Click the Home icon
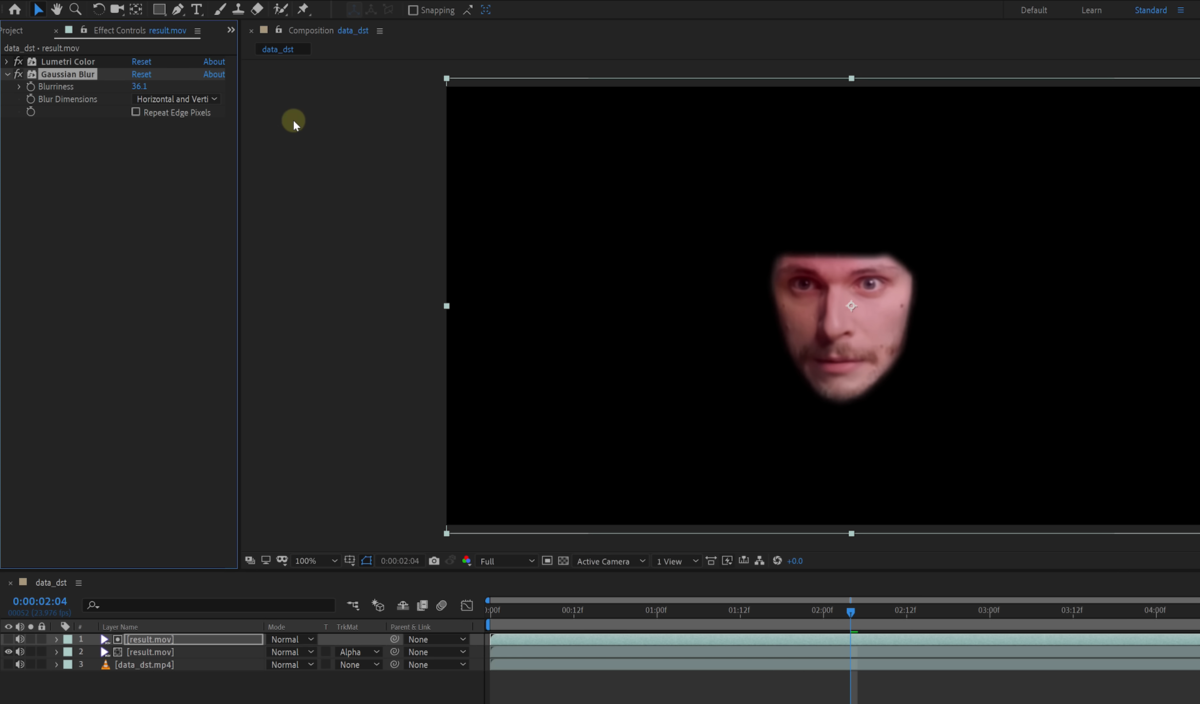1200x704 pixels. pyautogui.click(x=14, y=10)
